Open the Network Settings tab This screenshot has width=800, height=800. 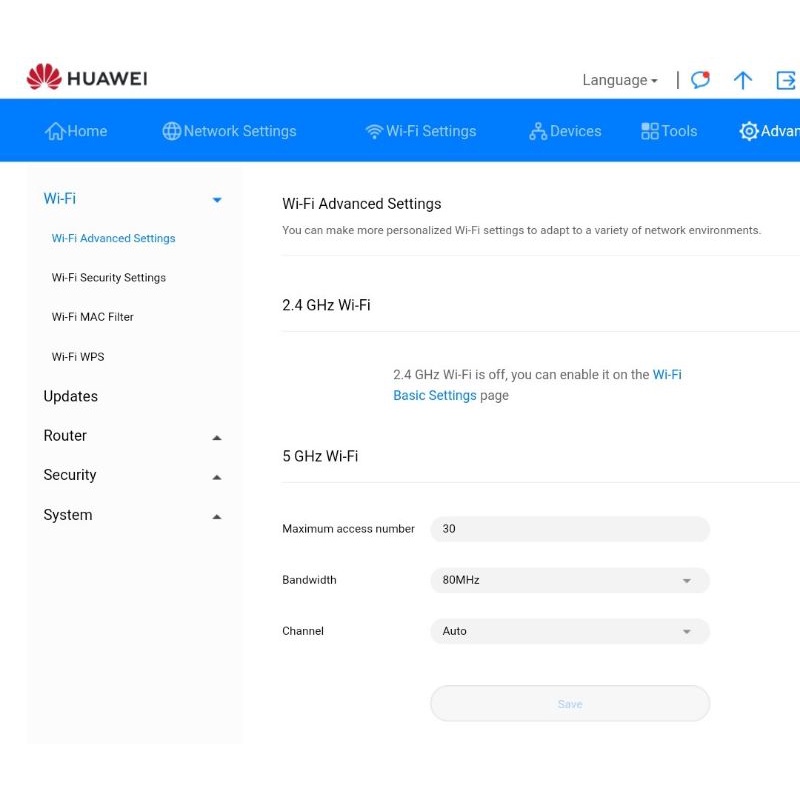click(229, 131)
